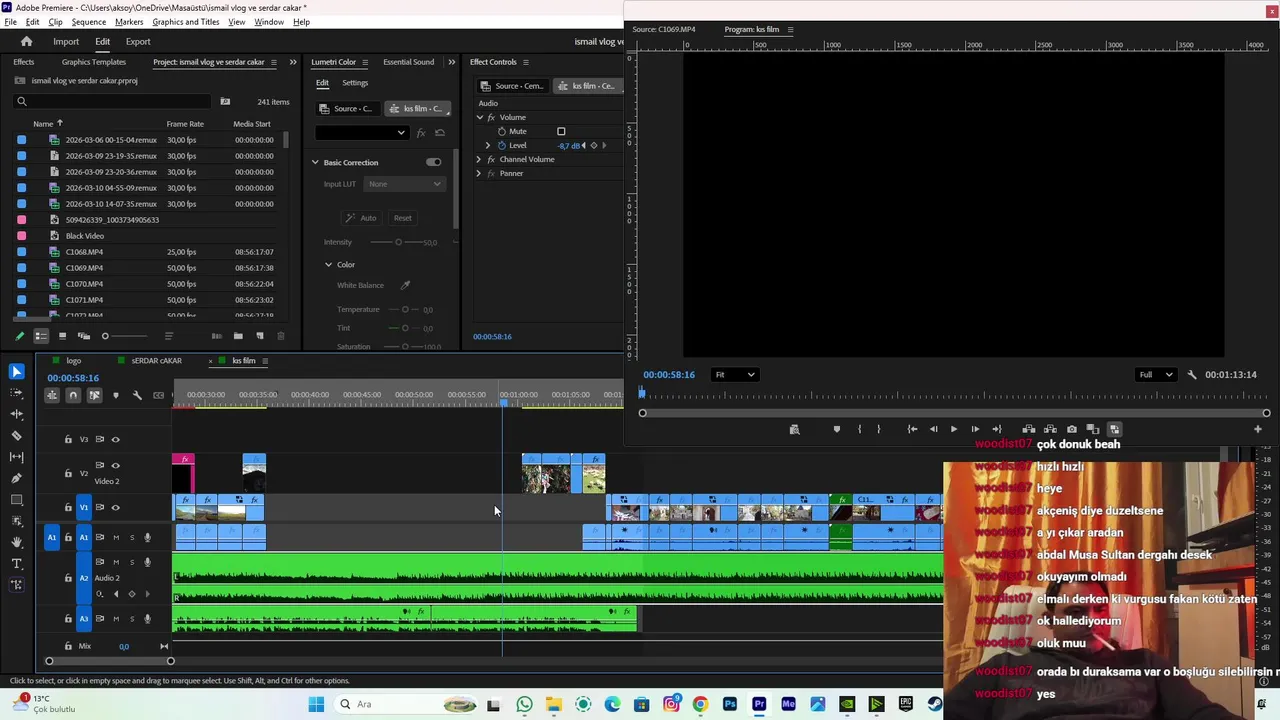This screenshot has width=1280, height=720.
Task: Toggle V1 track output eye
Action: tap(115, 507)
